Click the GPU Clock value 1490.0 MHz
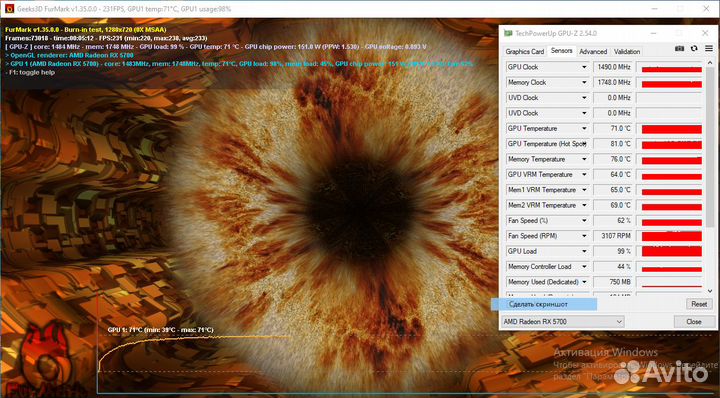 [x=613, y=67]
